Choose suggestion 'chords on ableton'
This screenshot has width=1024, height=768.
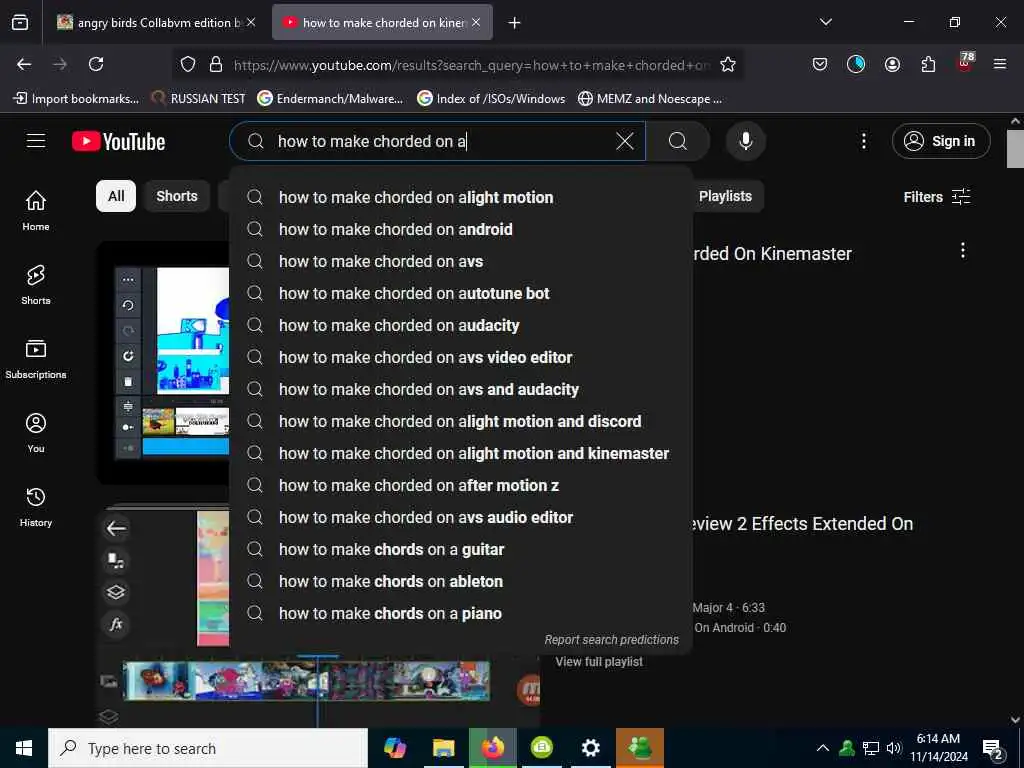(461, 581)
